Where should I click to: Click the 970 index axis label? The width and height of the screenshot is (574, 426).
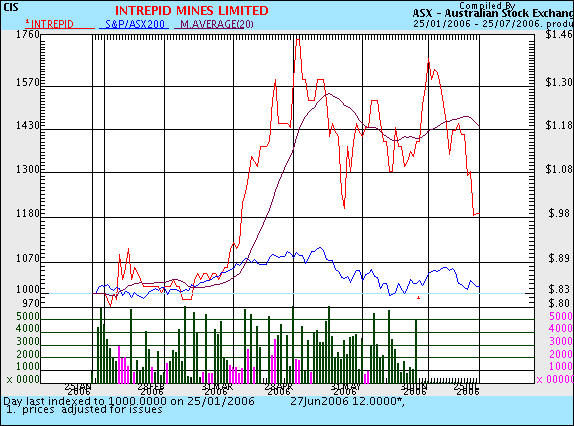[x=31, y=303]
